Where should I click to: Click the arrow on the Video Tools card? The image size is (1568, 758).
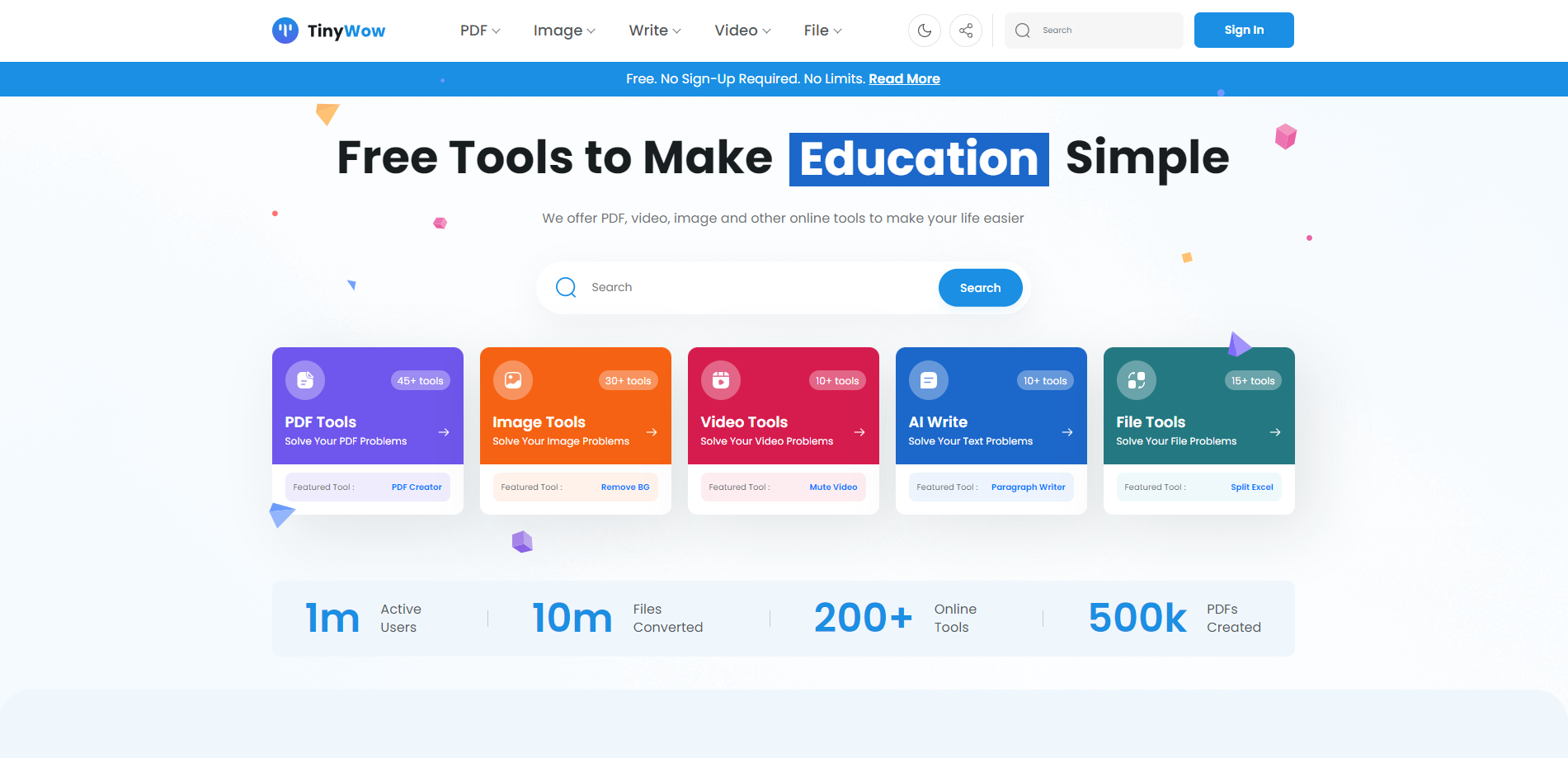[x=859, y=432]
